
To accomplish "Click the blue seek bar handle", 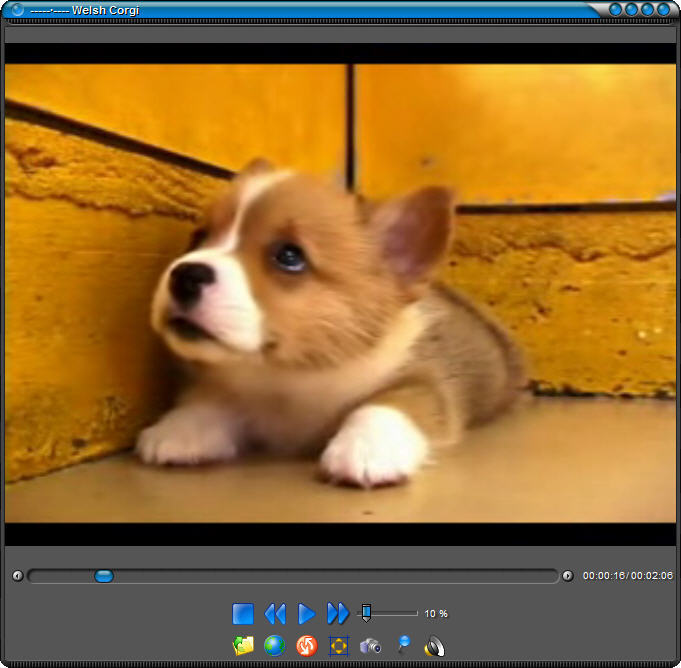I will [x=104, y=576].
